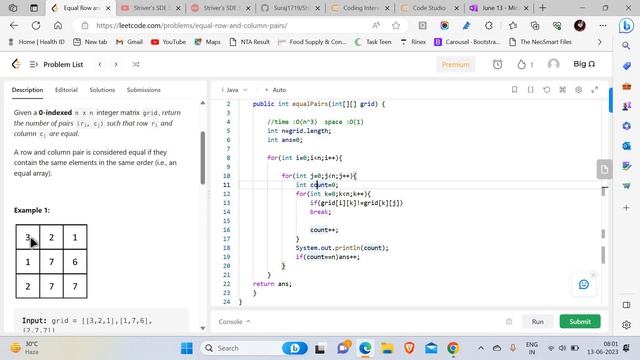The height and width of the screenshot is (360, 640).
Task: Open the Windows Start menu
Action: click(187, 348)
